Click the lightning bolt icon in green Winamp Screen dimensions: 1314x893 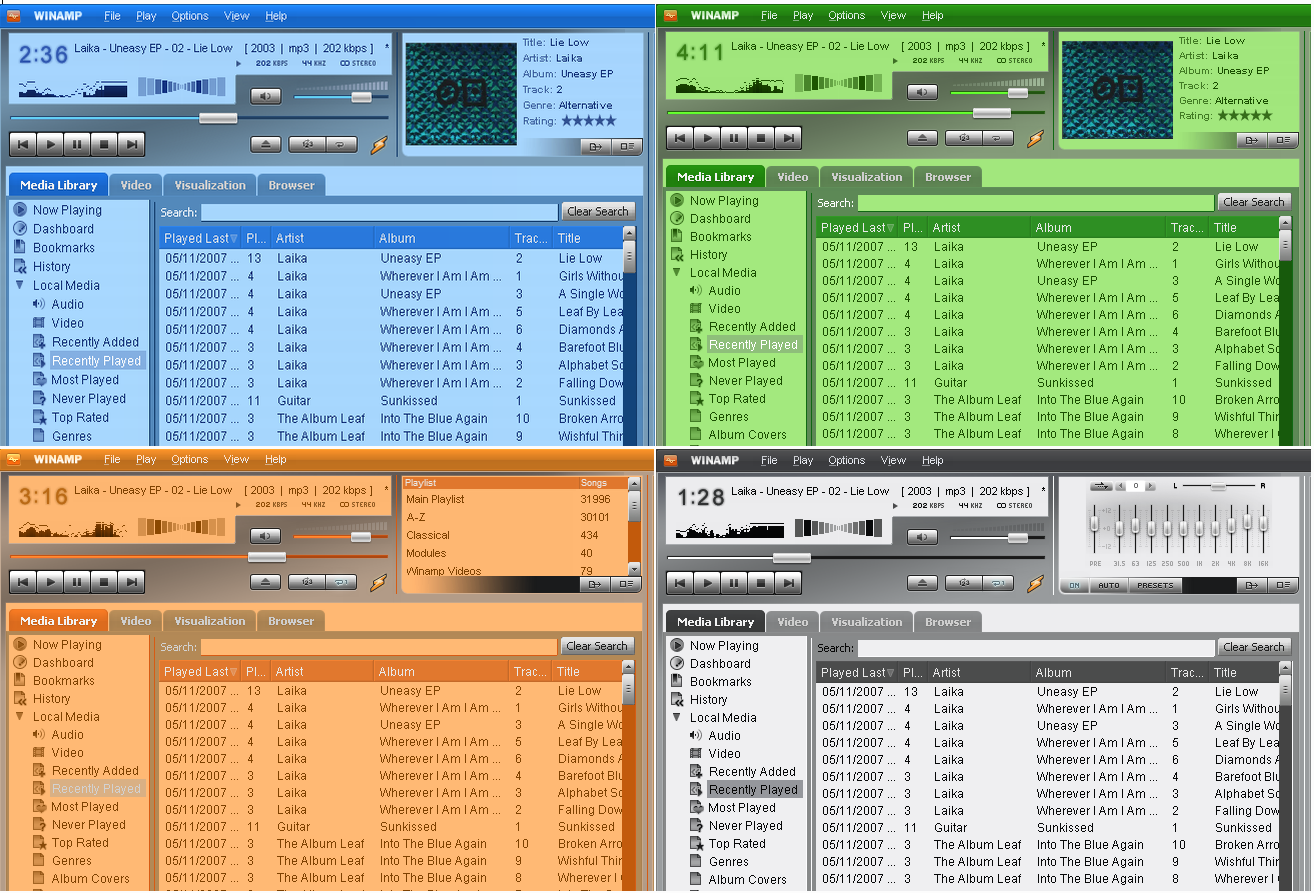[x=1035, y=139]
